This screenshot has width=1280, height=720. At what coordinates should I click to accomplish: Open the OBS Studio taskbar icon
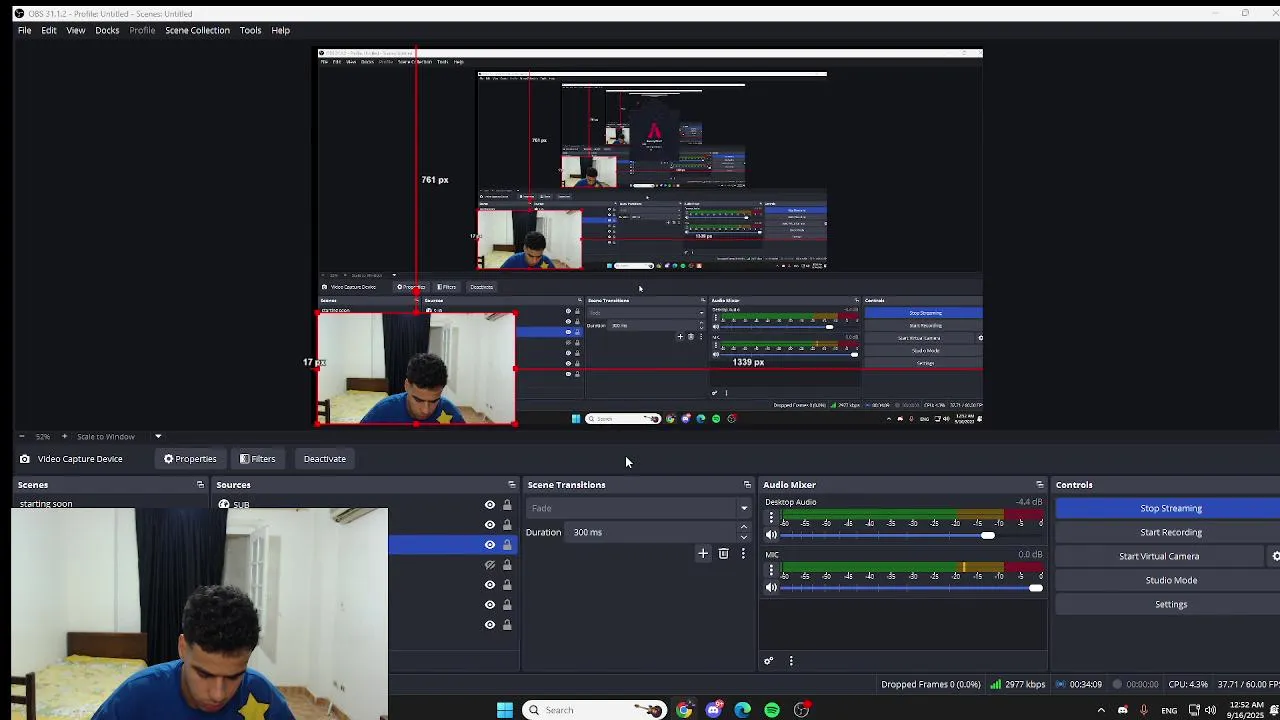pos(801,710)
